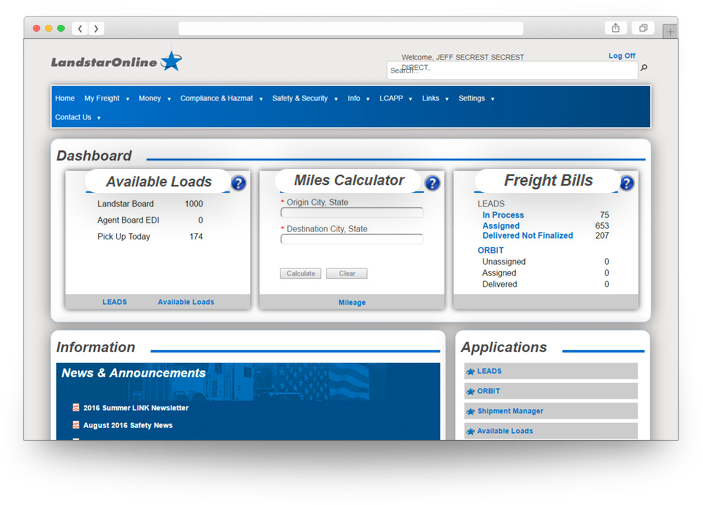Launch ORBIT from Applications panel
Viewport: 703px width, 505px height.
[551, 391]
